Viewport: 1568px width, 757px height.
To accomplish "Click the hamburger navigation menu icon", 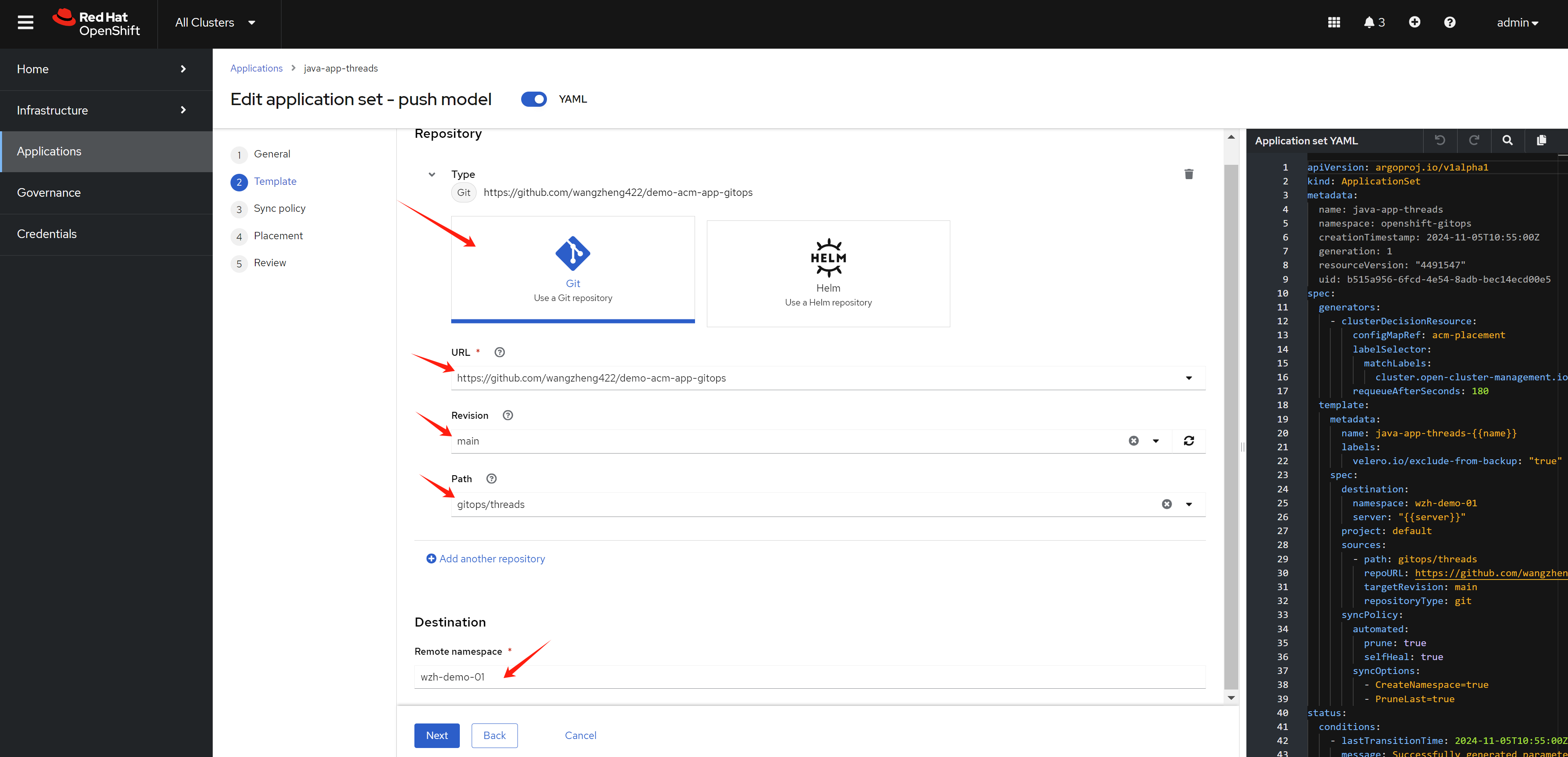I will pos(25,22).
